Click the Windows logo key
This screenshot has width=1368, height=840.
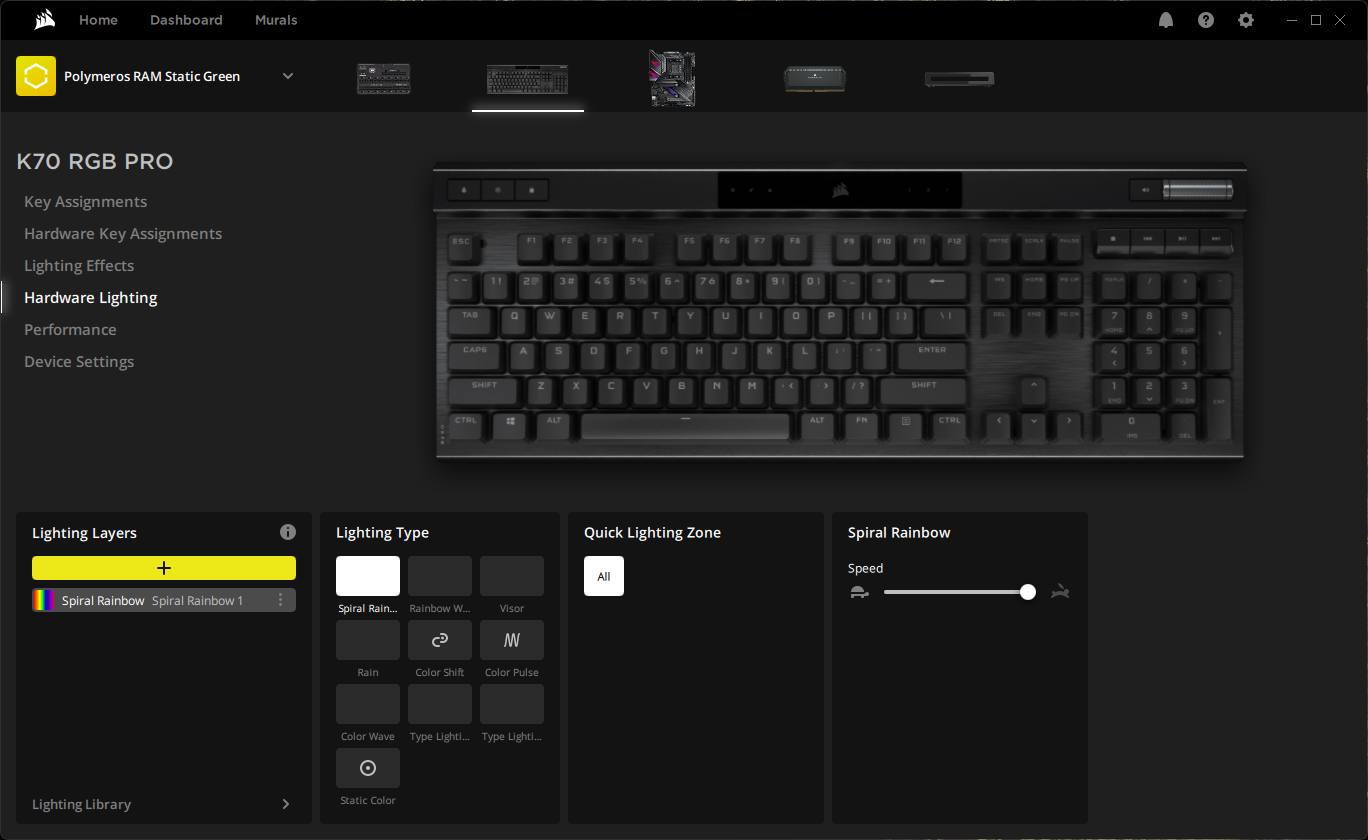click(x=510, y=423)
